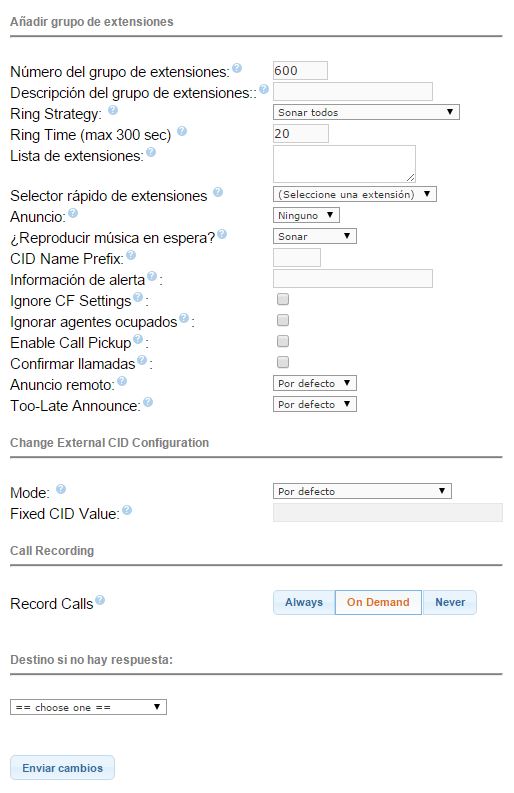Click the Lista de extensiones text area
This screenshot has height=793, width=514.
(x=344, y=164)
